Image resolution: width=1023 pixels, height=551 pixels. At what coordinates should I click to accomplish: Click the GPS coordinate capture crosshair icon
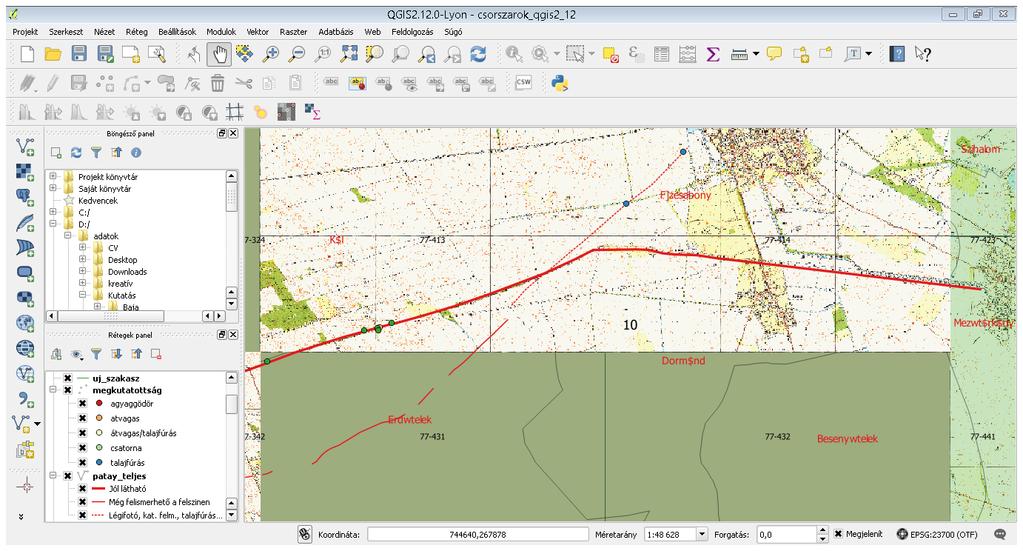click(26, 486)
